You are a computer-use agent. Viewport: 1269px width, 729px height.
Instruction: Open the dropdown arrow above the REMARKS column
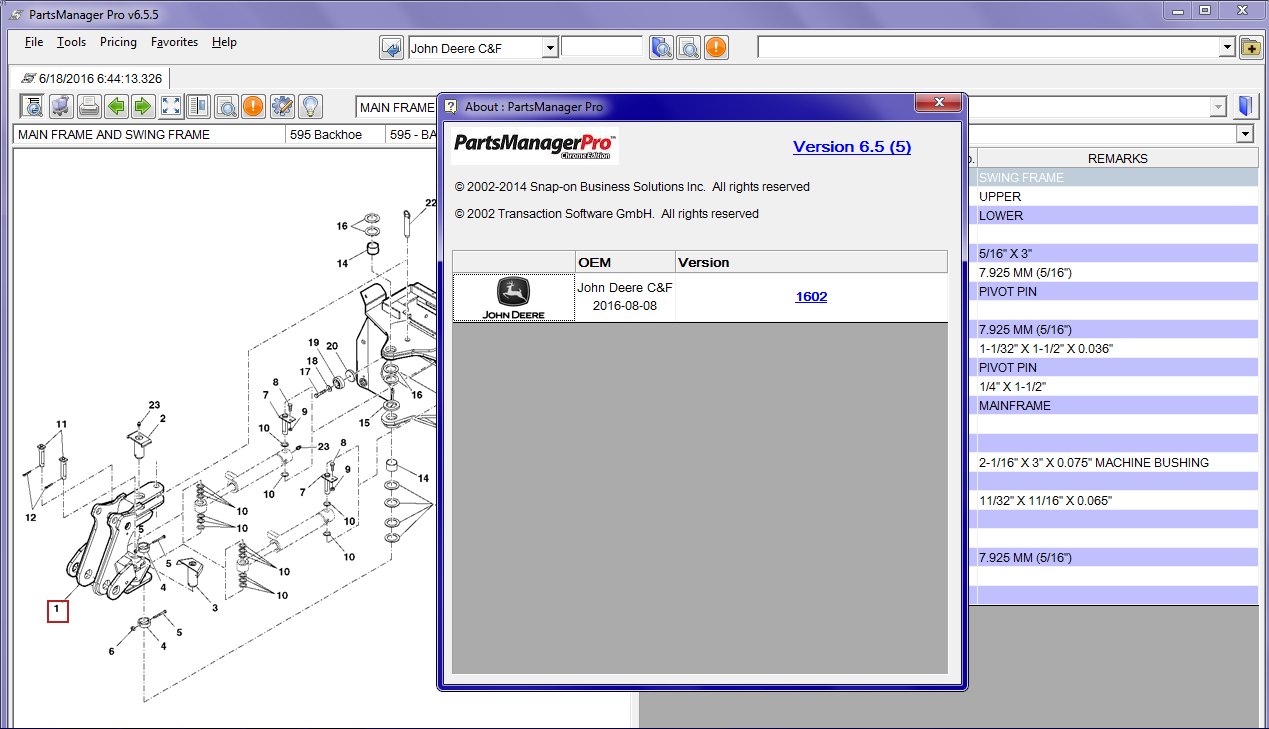[x=1245, y=134]
